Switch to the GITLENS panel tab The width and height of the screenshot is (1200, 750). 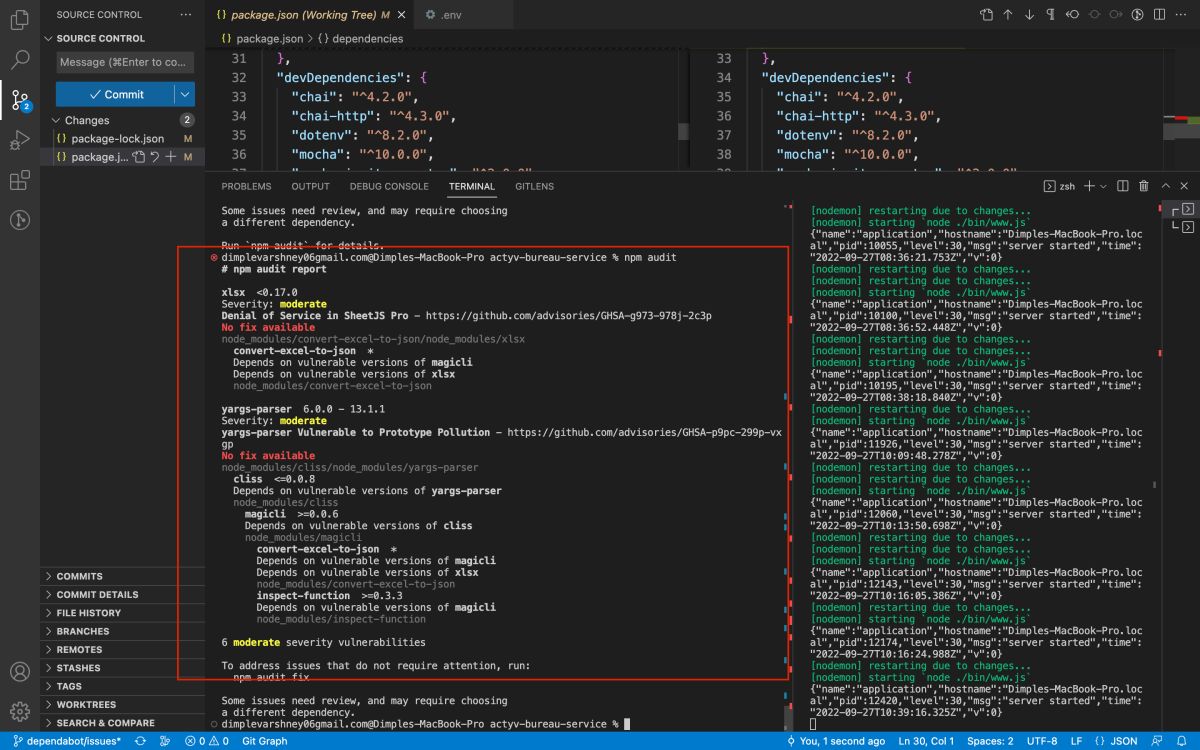tap(535, 186)
